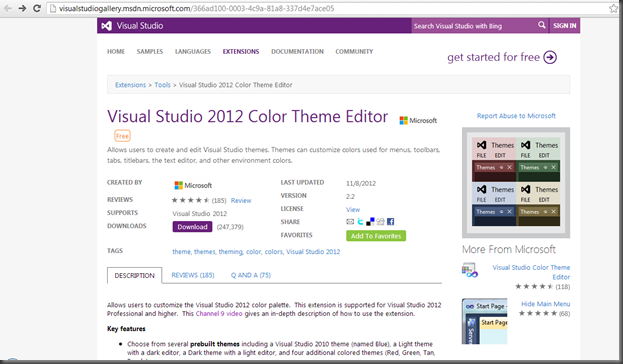Reload the page with the refresh icon

coord(37,8)
